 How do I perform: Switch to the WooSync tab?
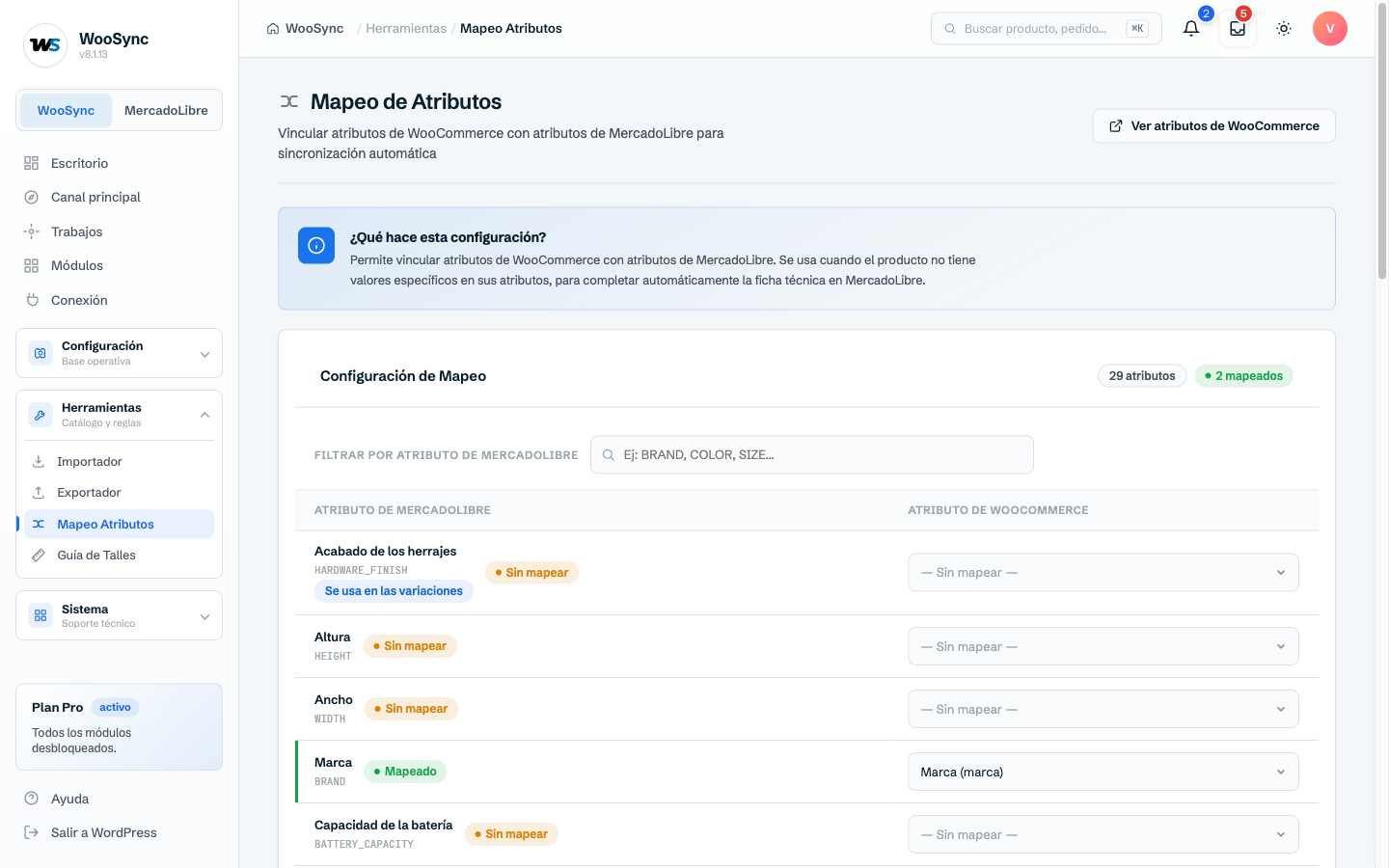67,110
